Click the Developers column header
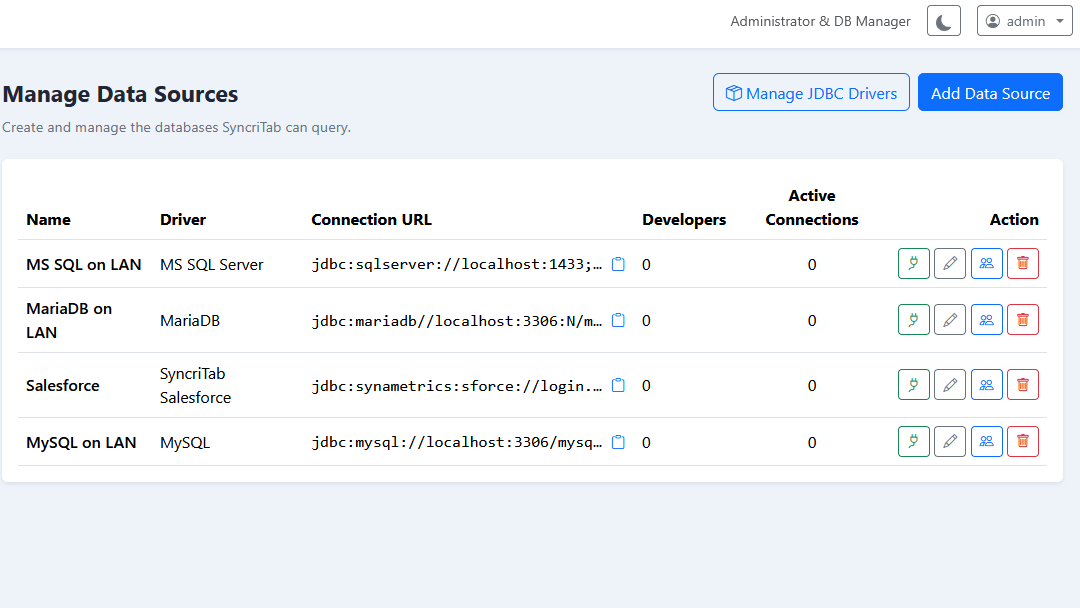 684,220
